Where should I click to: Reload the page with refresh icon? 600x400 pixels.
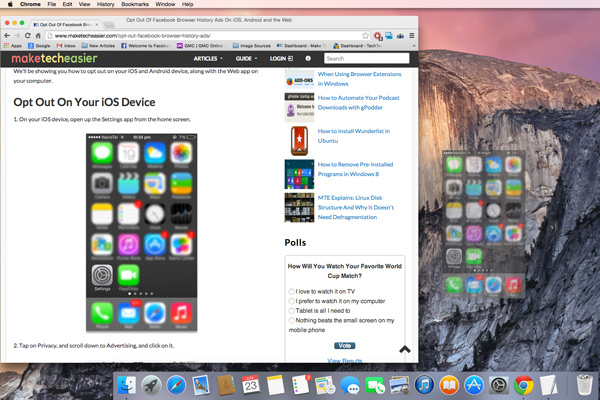[x=28, y=36]
